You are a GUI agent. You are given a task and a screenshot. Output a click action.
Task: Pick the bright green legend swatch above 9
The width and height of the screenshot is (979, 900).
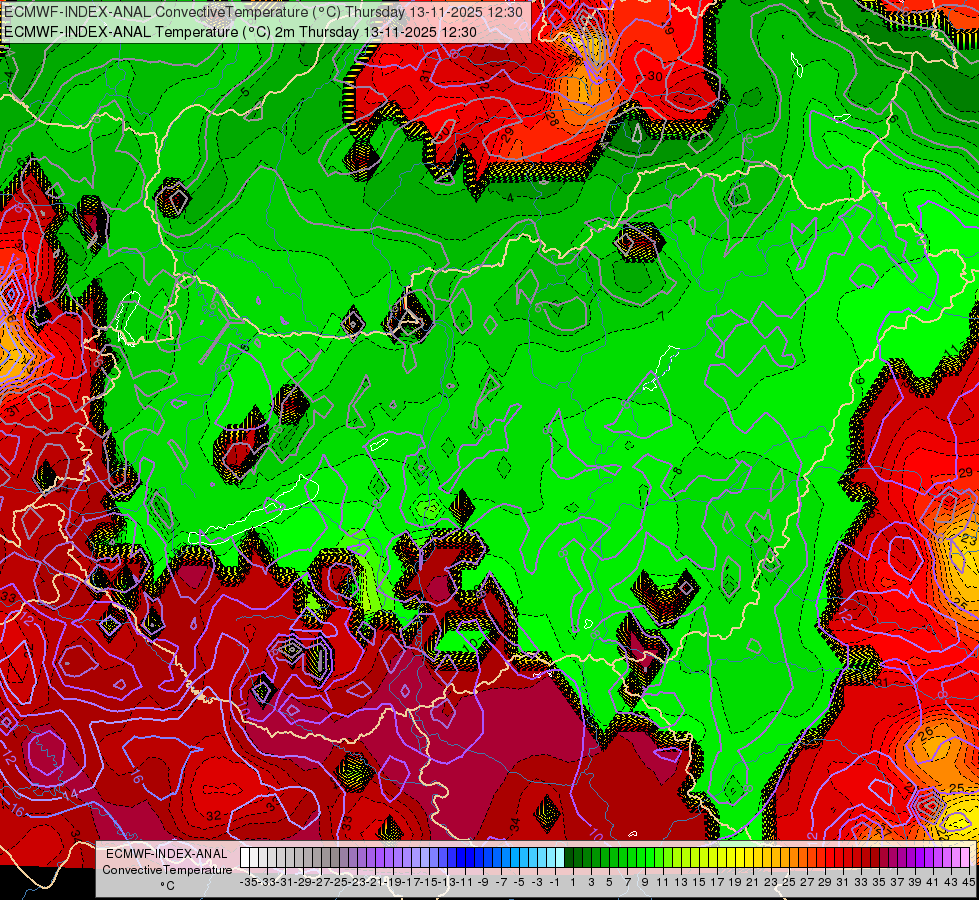tap(641, 857)
